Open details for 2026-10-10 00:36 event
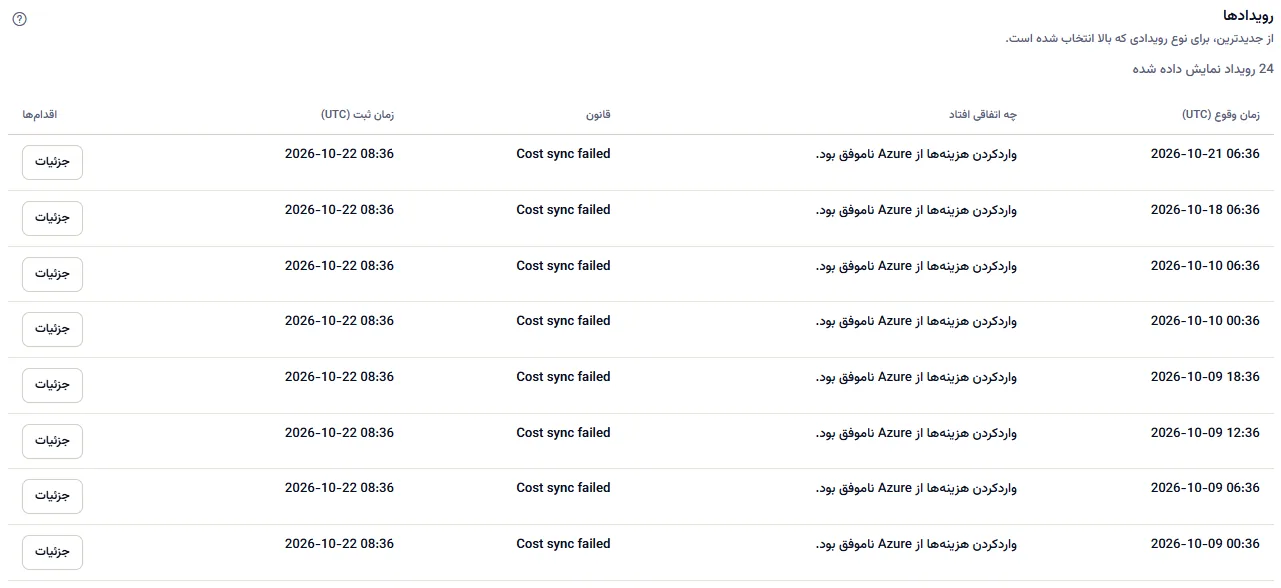 click(52, 329)
